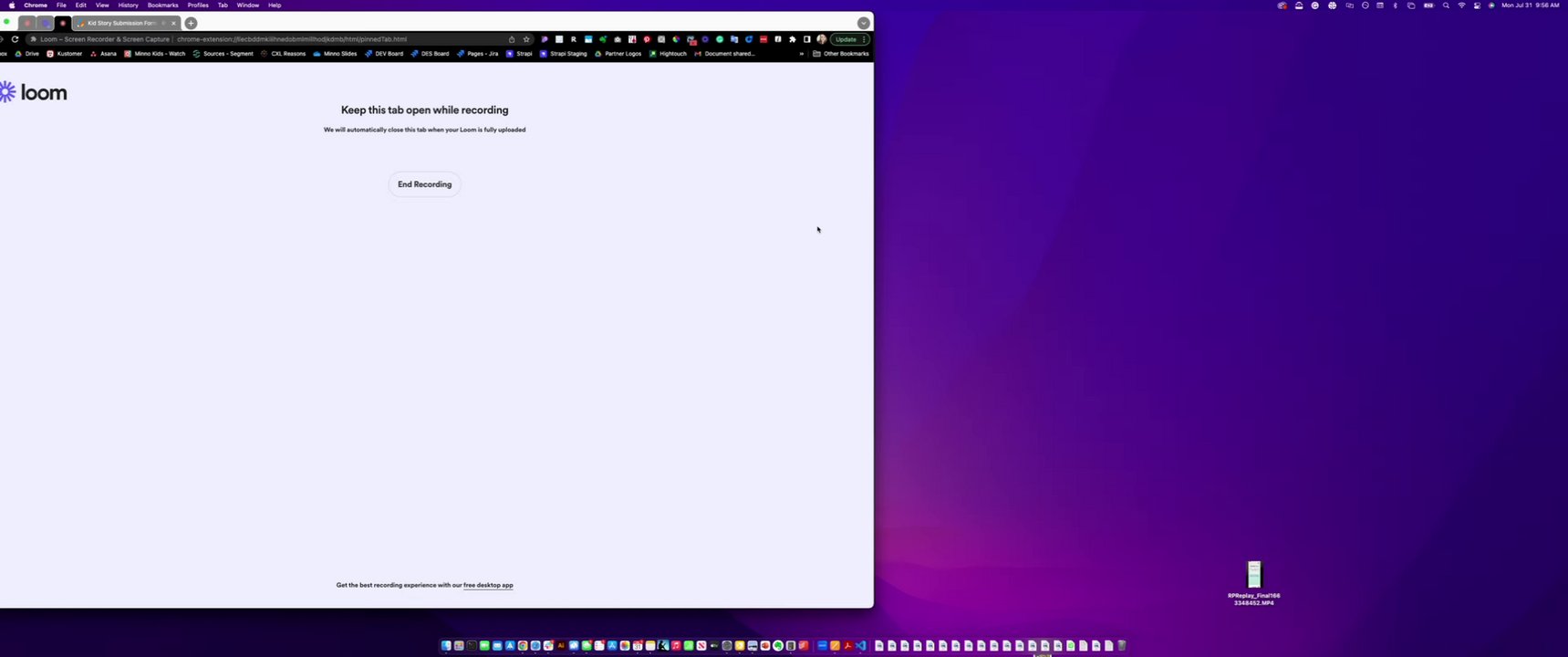Open the Hightouch bookmark

click(x=668, y=54)
